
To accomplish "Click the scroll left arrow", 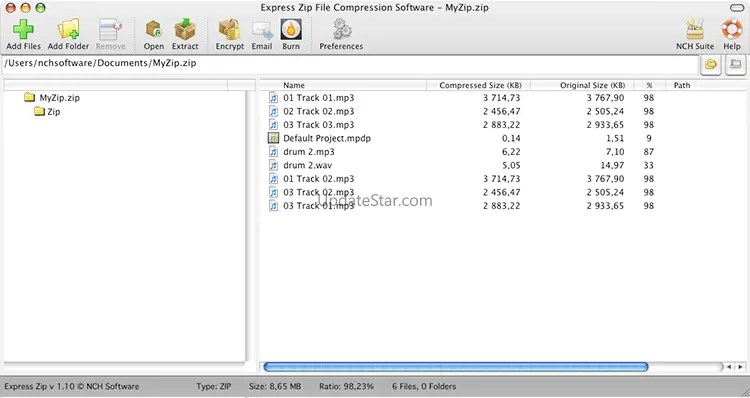I will click(x=729, y=367).
